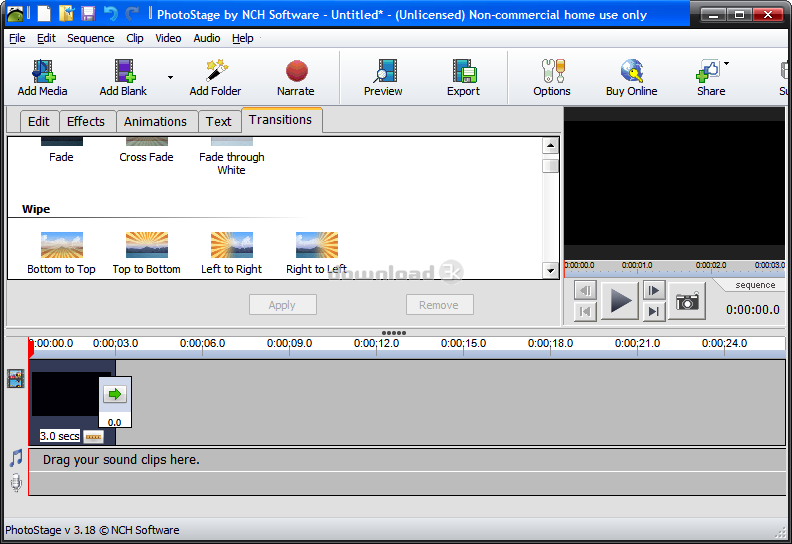The height and width of the screenshot is (544, 792).
Task: Select the Cross Fade transition
Action: (146, 151)
